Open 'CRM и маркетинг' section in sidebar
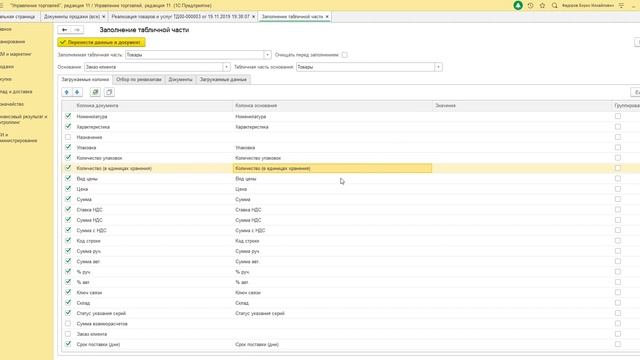640x360 pixels. [x=15, y=54]
